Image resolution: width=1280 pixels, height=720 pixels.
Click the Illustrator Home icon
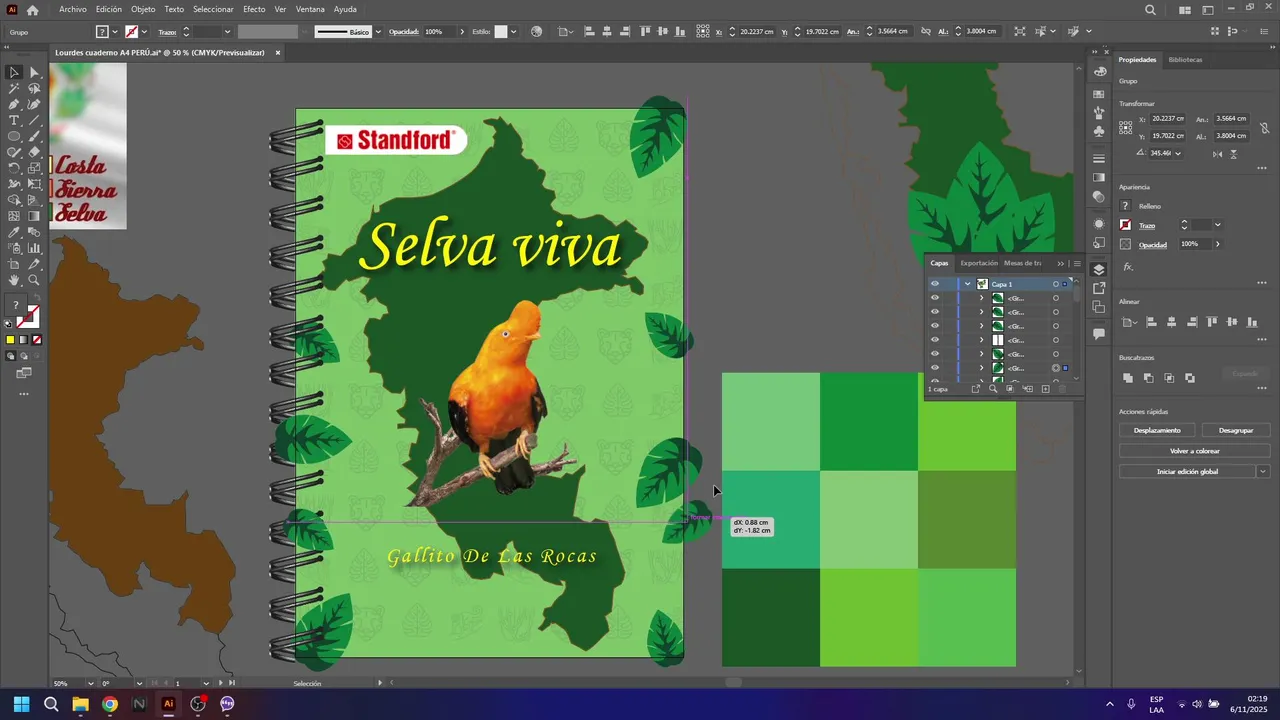[x=32, y=9]
